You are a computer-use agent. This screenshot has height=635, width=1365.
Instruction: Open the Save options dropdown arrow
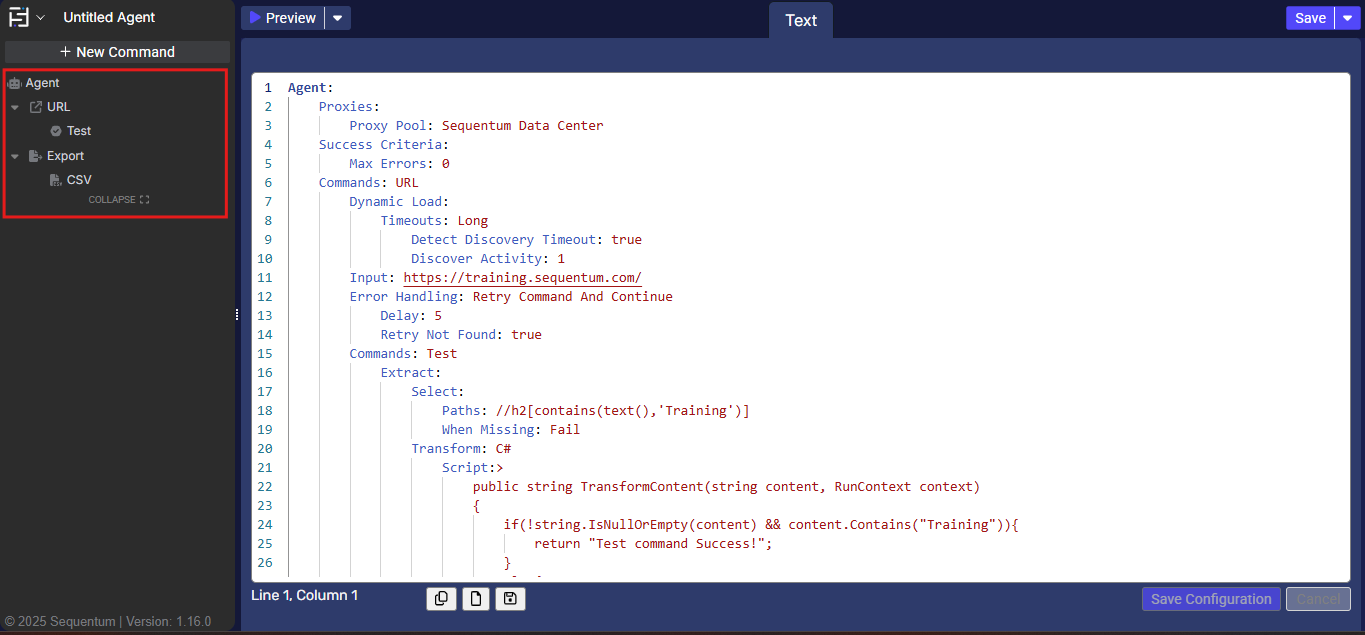point(1347,18)
